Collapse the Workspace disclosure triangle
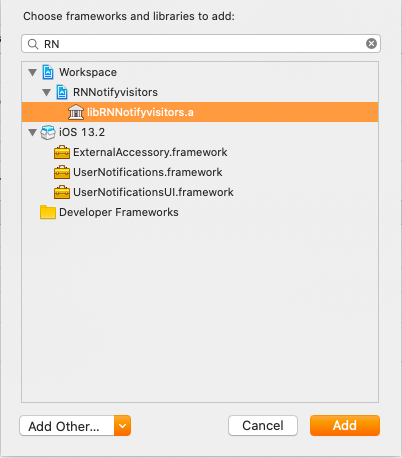The width and height of the screenshot is (402, 458). [32, 72]
